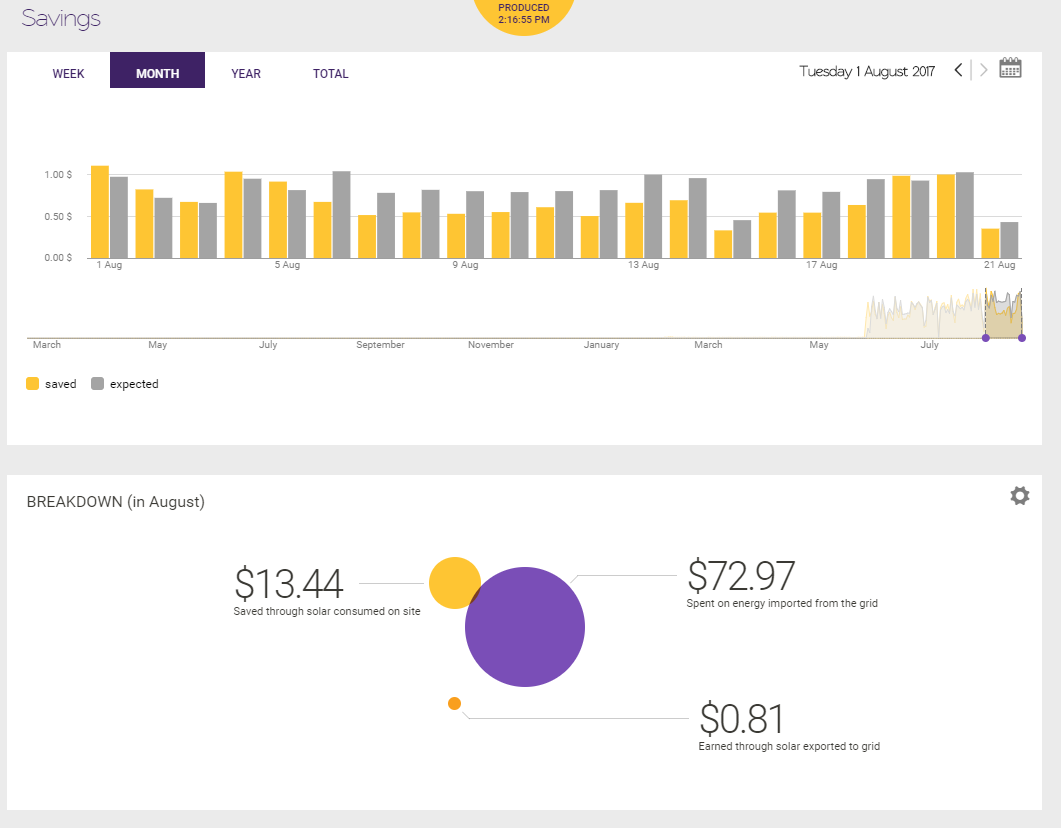Image resolution: width=1061 pixels, height=828 pixels.
Task: Select the MONTH tab
Action: pyautogui.click(x=157, y=74)
